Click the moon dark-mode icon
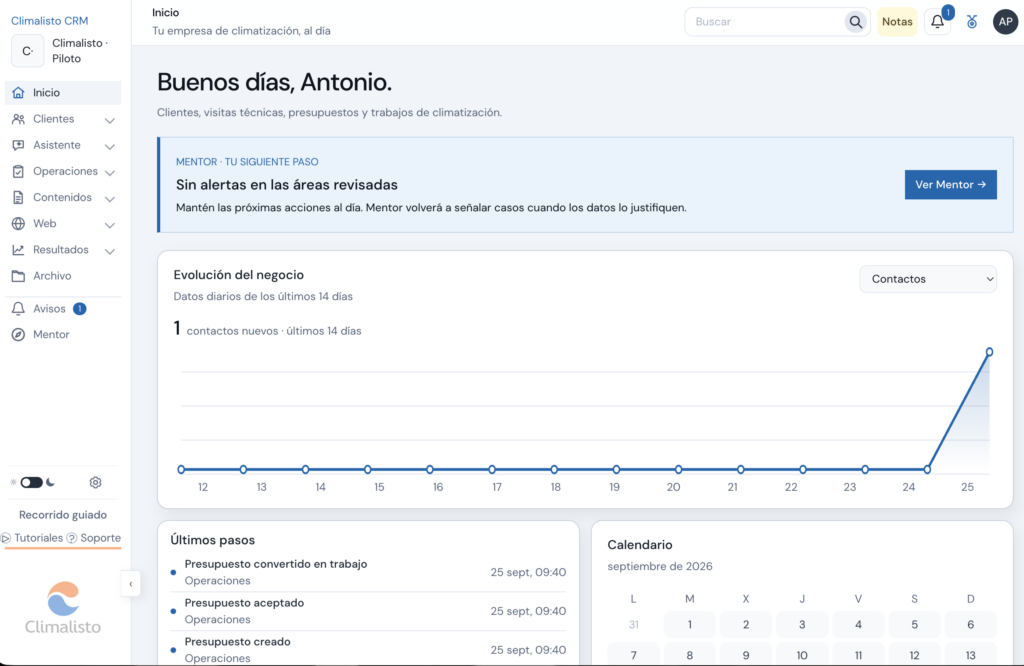This screenshot has width=1024, height=666. (50, 483)
